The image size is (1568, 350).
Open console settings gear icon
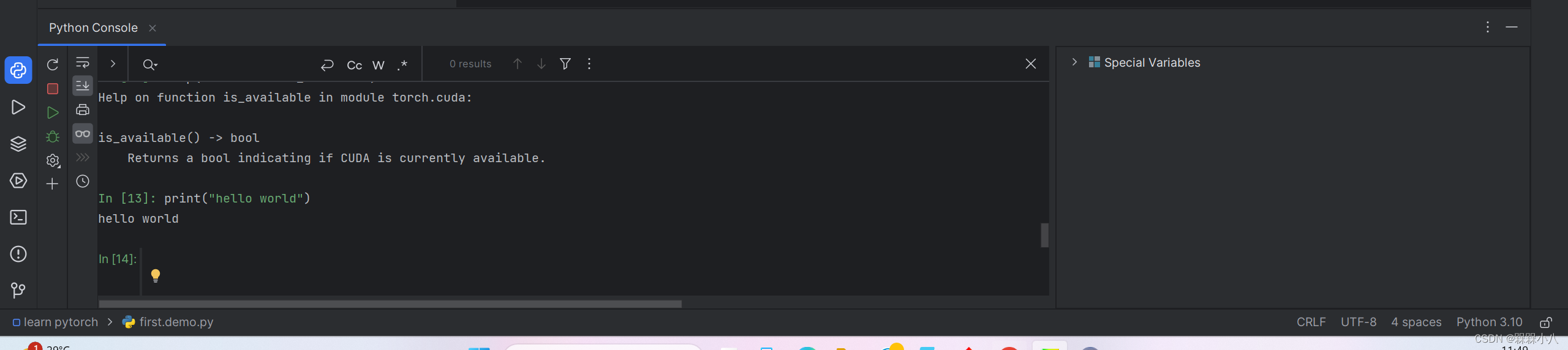(x=53, y=160)
